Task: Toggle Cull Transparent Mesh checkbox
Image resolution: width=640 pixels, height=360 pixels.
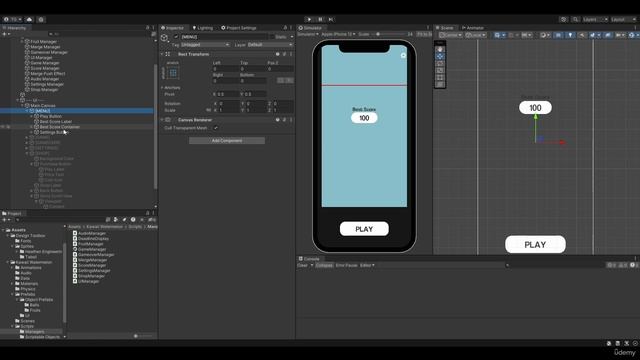Action: 216,128
